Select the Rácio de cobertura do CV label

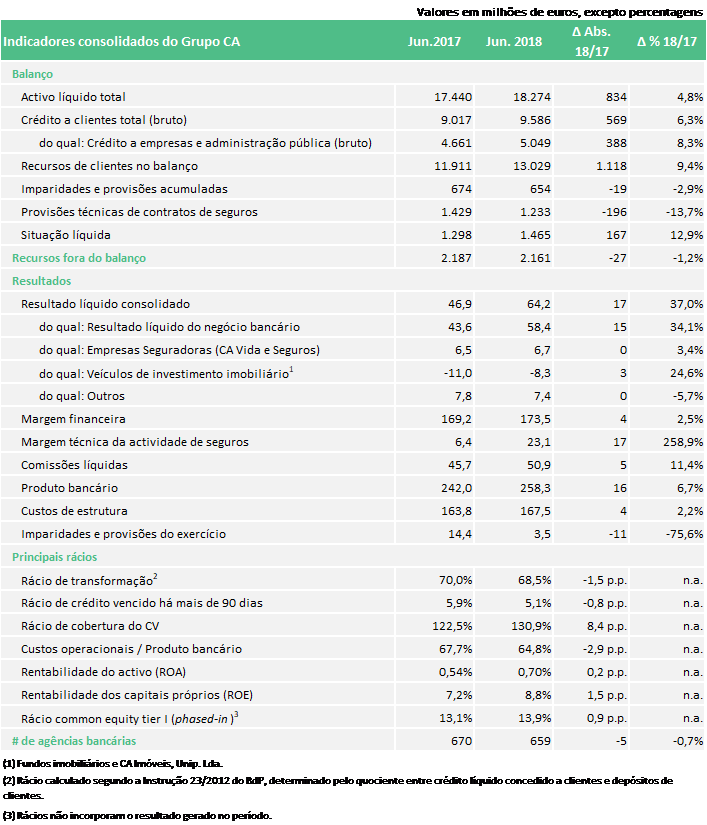click(x=90, y=626)
